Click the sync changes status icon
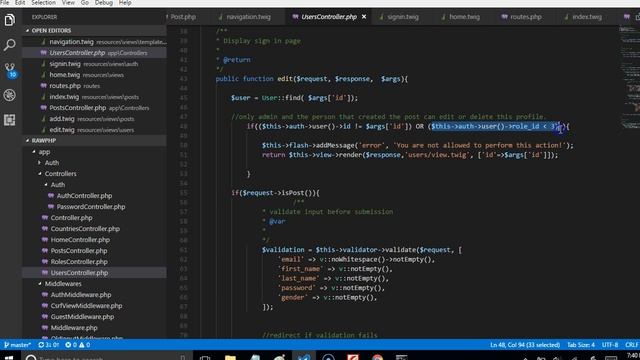 (x=49, y=345)
